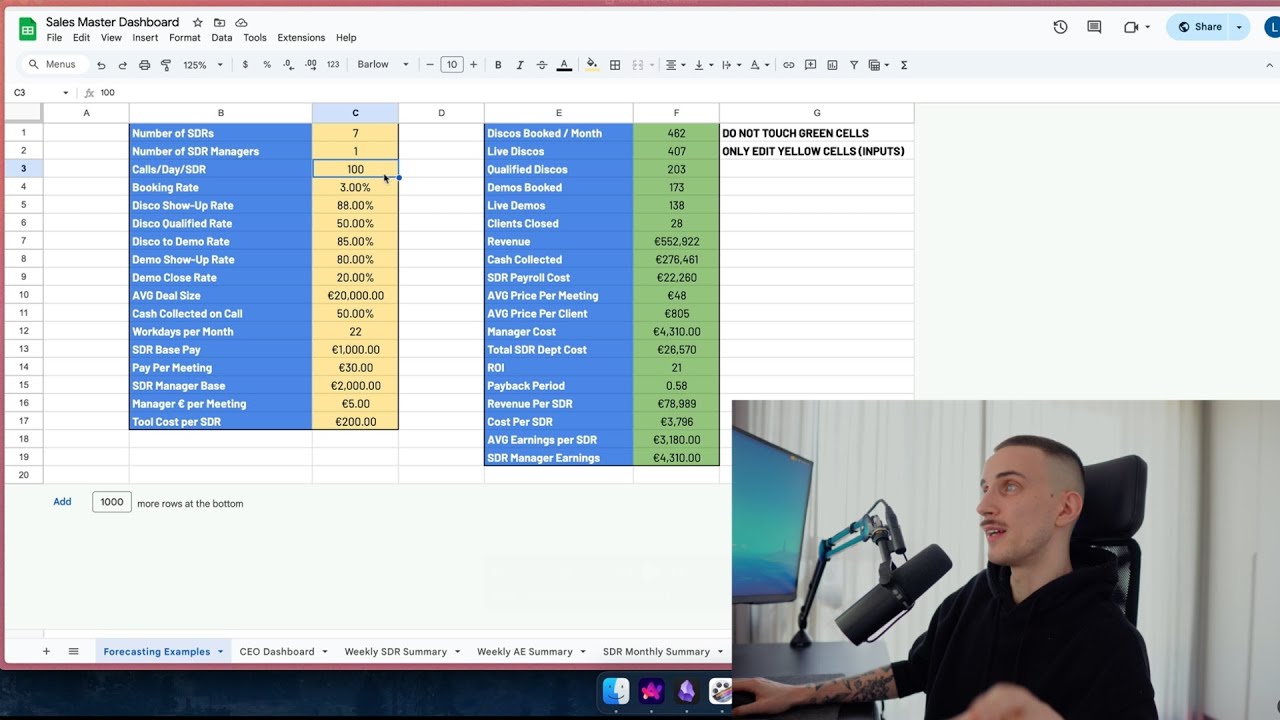1280x720 pixels.
Task: Click Add rows link
Action: (62, 502)
